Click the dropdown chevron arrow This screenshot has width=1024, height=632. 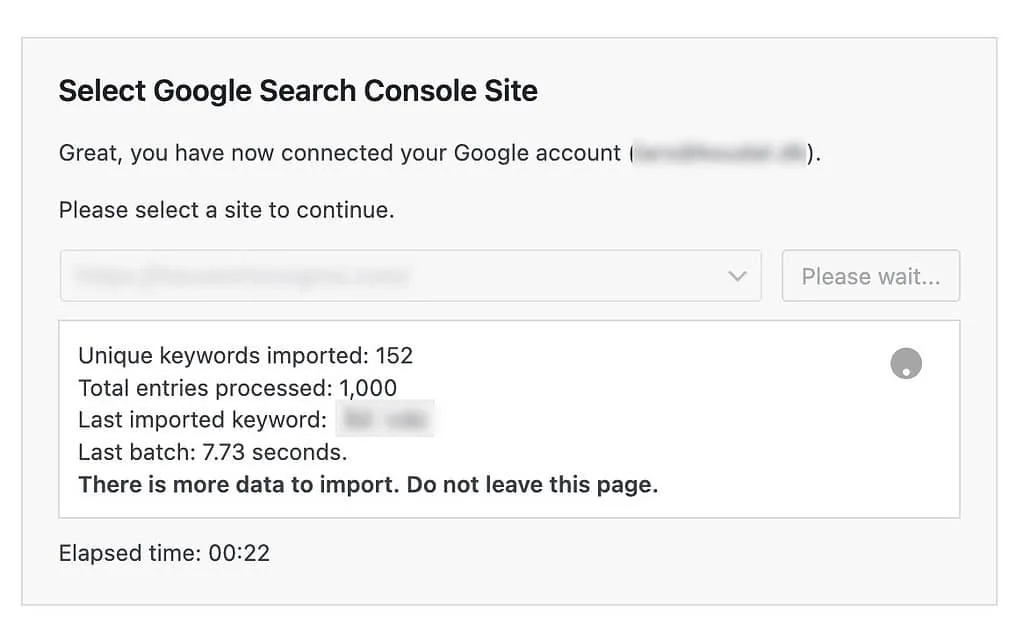[737, 276]
